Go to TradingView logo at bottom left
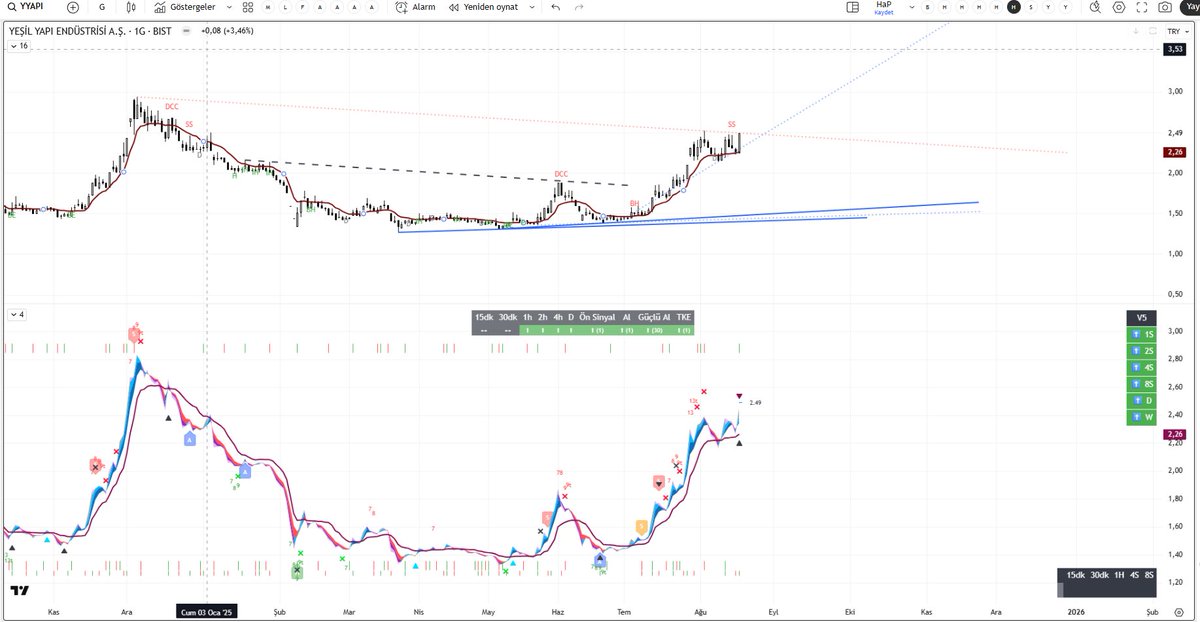 pyautogui.click(x=19, y=590)
